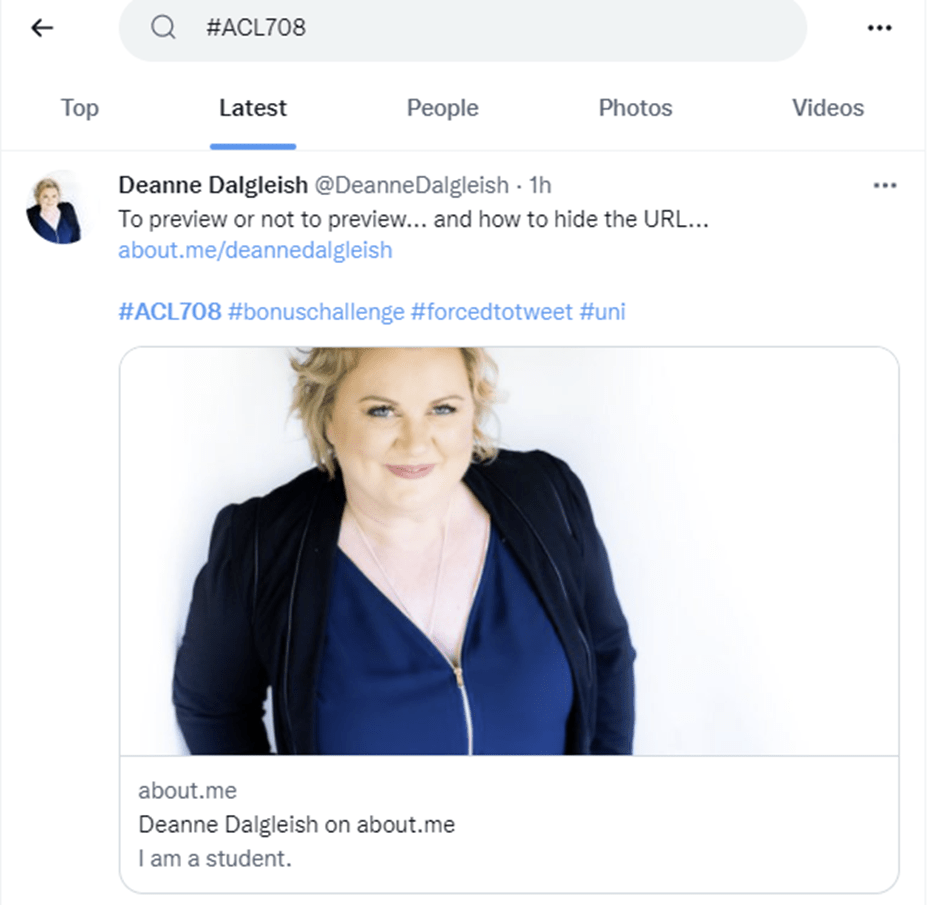Click Deanne Dalgleish's profile avatar
Viewport: 940px width, 905px height.
[x=54, y=209]
